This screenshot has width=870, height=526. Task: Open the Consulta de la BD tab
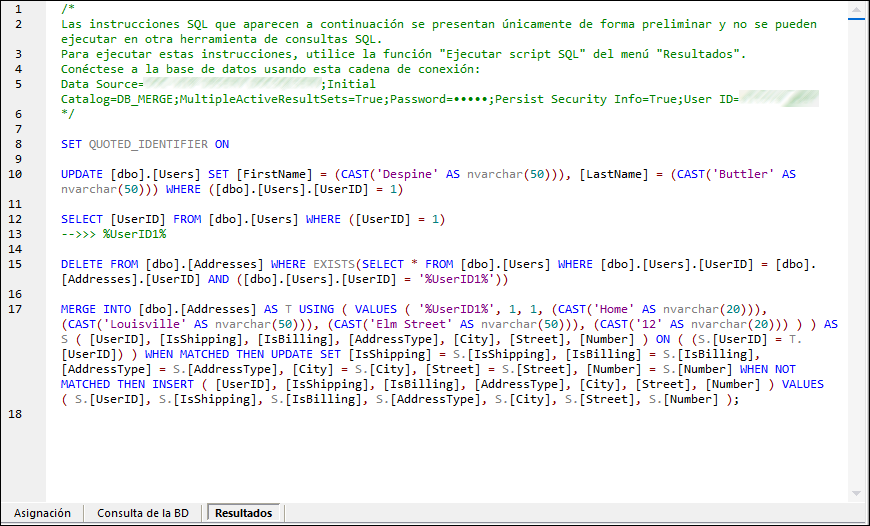point(143,513)
